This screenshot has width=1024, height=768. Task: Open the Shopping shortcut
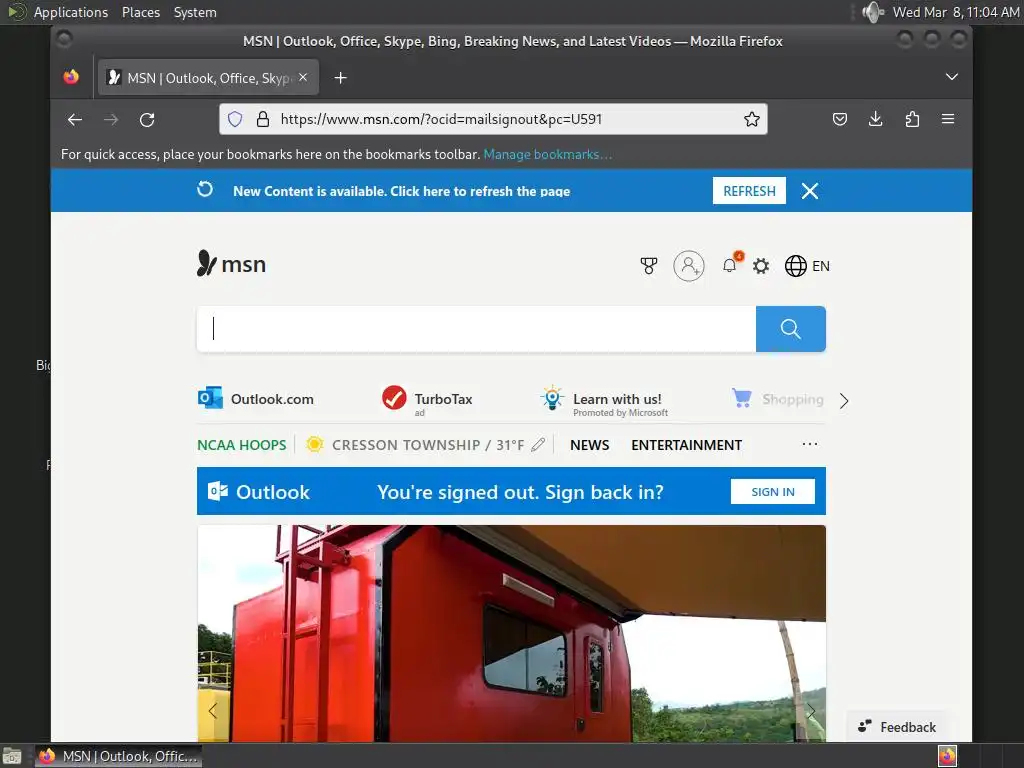point(777,398)
